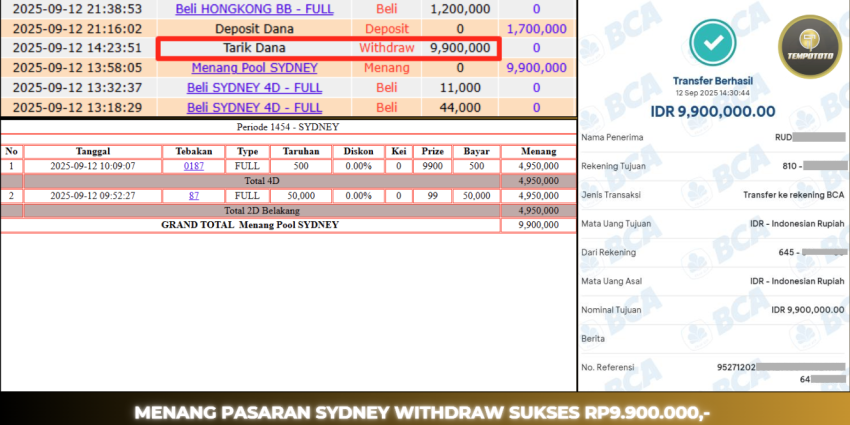Click the Periode 1454 - SYDNEY heading
This screenshot has height=425, width=850.
click(288, 127)
